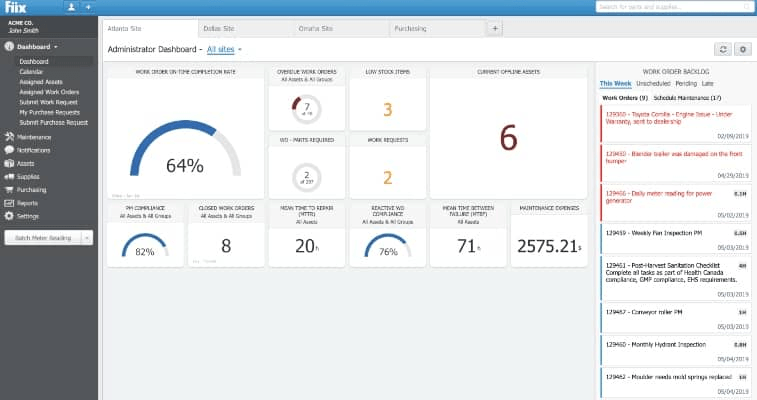Open Submit Purchase Request in the sidebar

tap(54, 123)
